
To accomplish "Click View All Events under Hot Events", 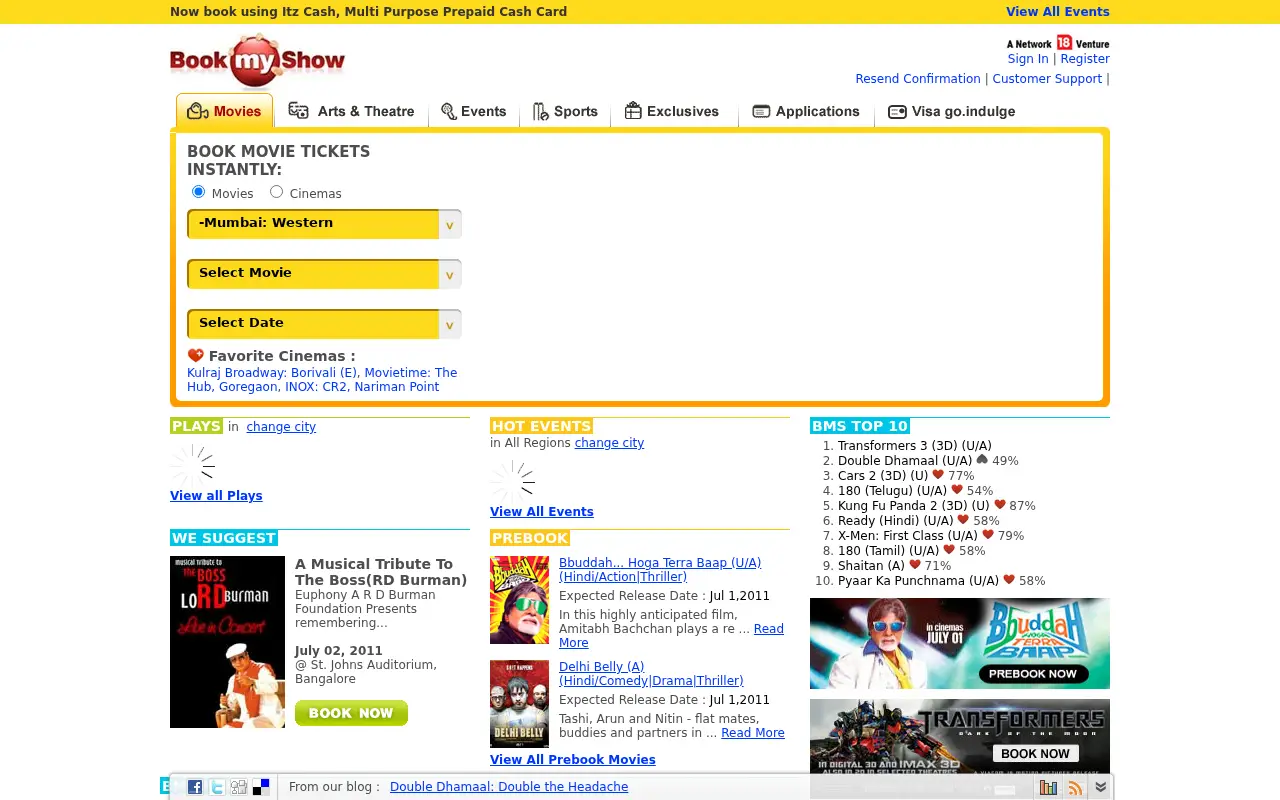I will click(x=542, y=512).
